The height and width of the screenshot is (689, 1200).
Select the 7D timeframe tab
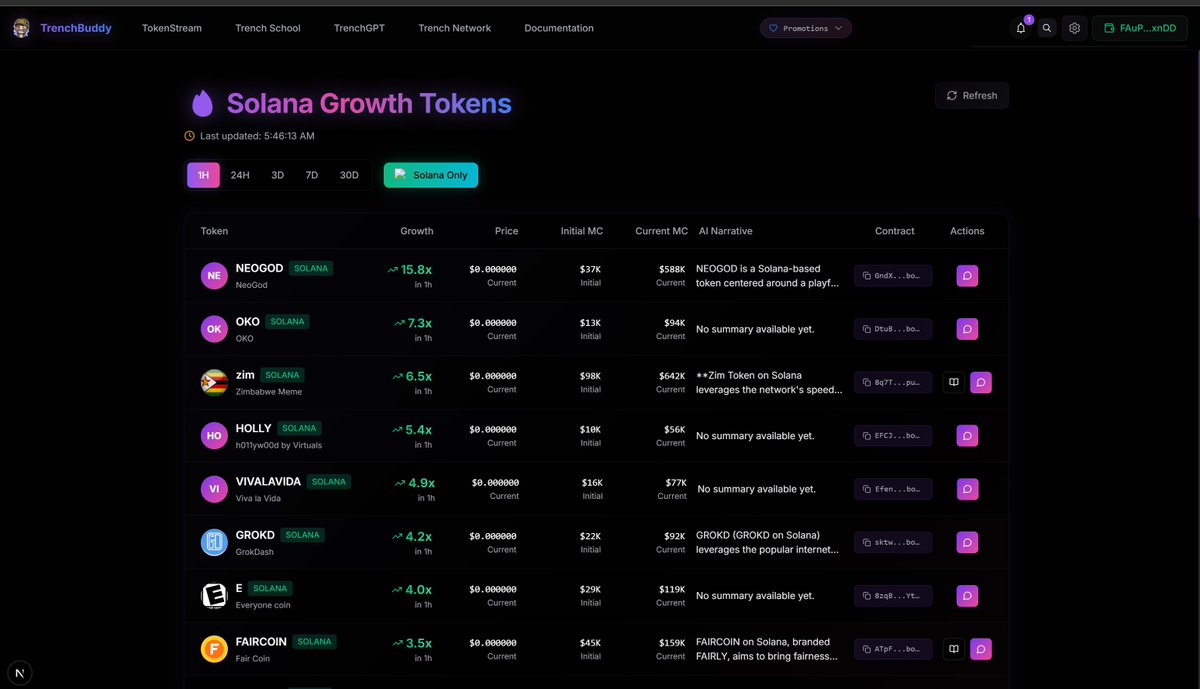(x=312, y=175)
